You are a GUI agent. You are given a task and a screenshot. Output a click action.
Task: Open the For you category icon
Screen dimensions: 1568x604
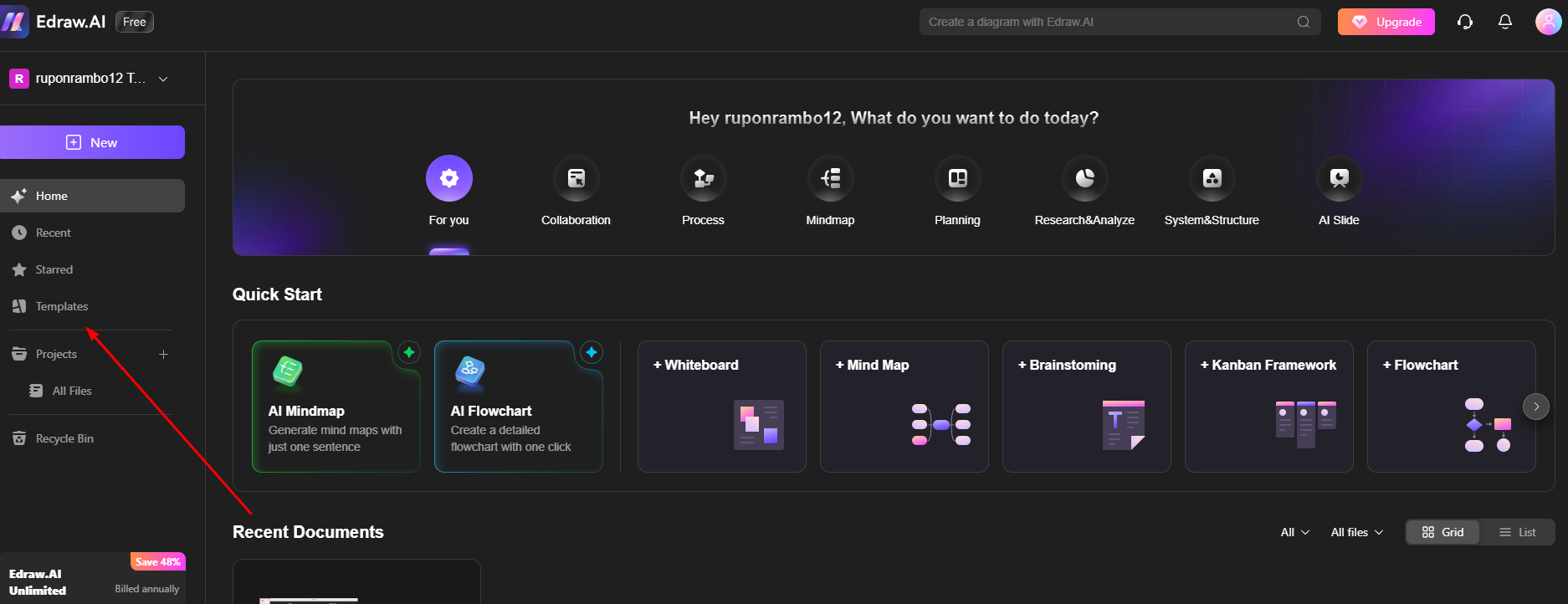[x=449, y=178]
